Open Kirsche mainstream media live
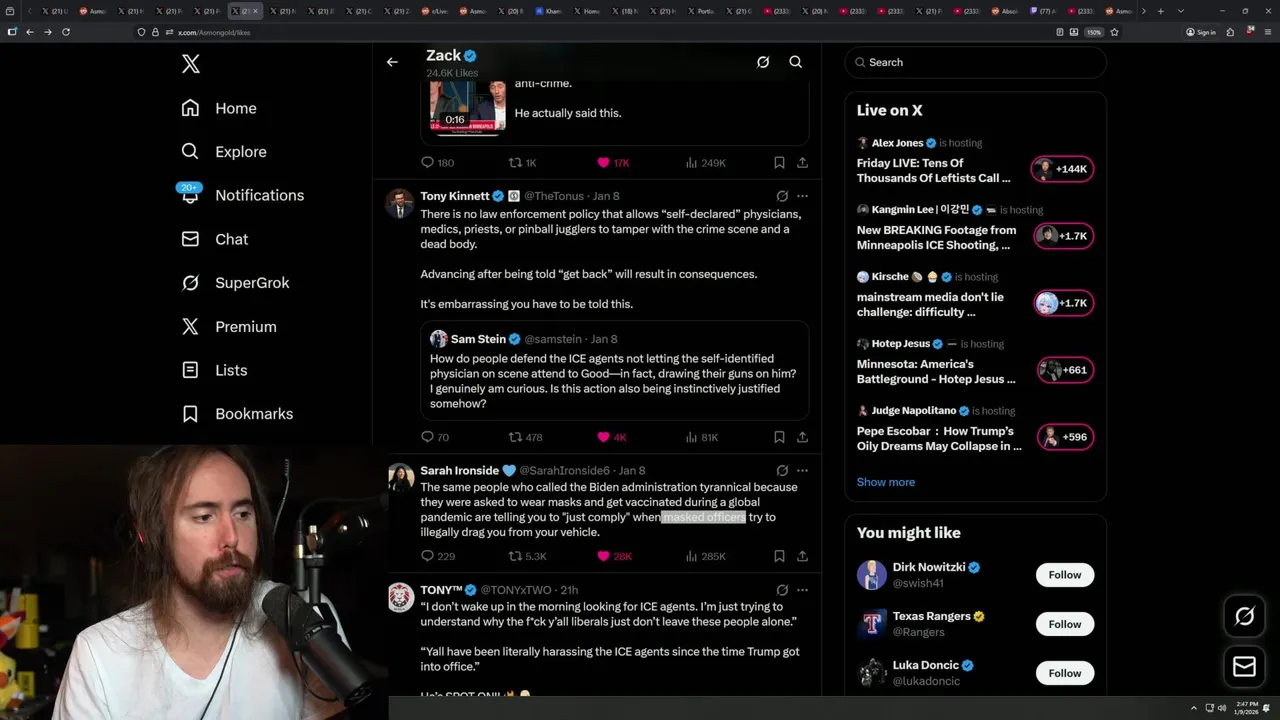This screenshot has height=720, width=1280. (x=930, y=304)
